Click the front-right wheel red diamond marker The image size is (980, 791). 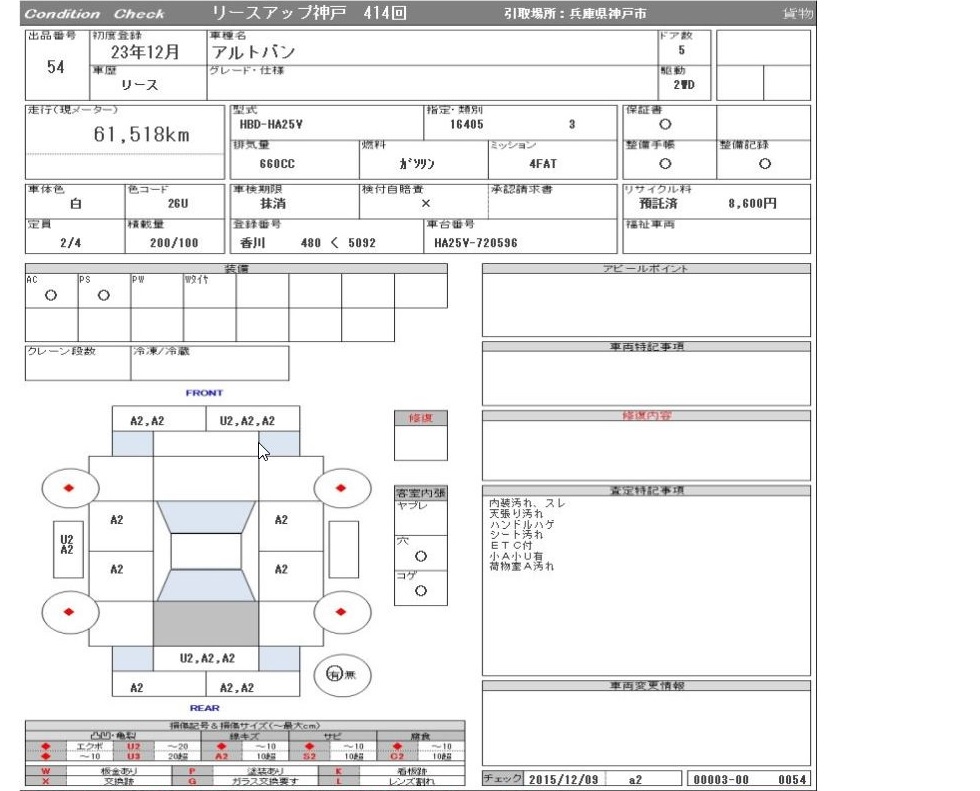coord(341,488)
